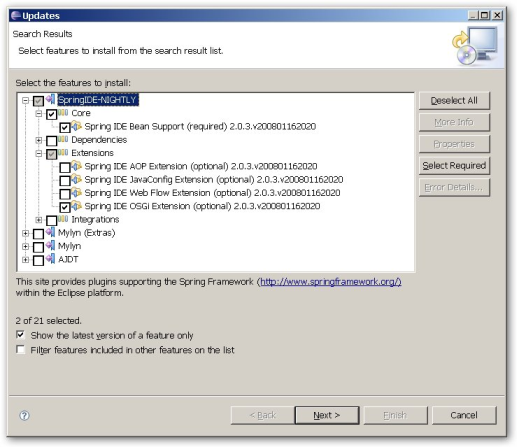Viewport: 517px width, 447px height.
Task: Check the JavaConfig Extension checkbox
Action: pos(65,181)
